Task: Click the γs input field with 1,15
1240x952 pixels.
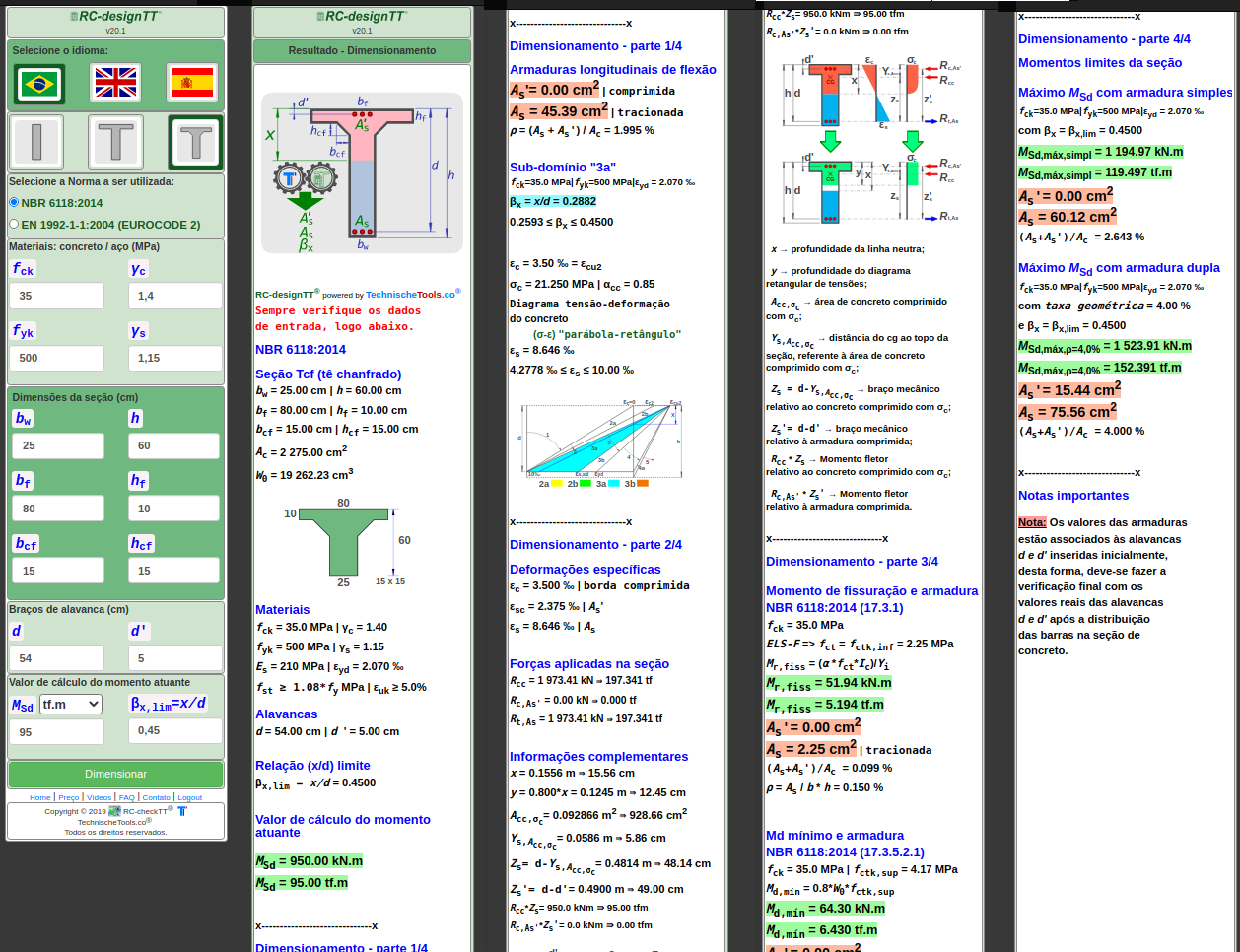Action: [175, 358]
